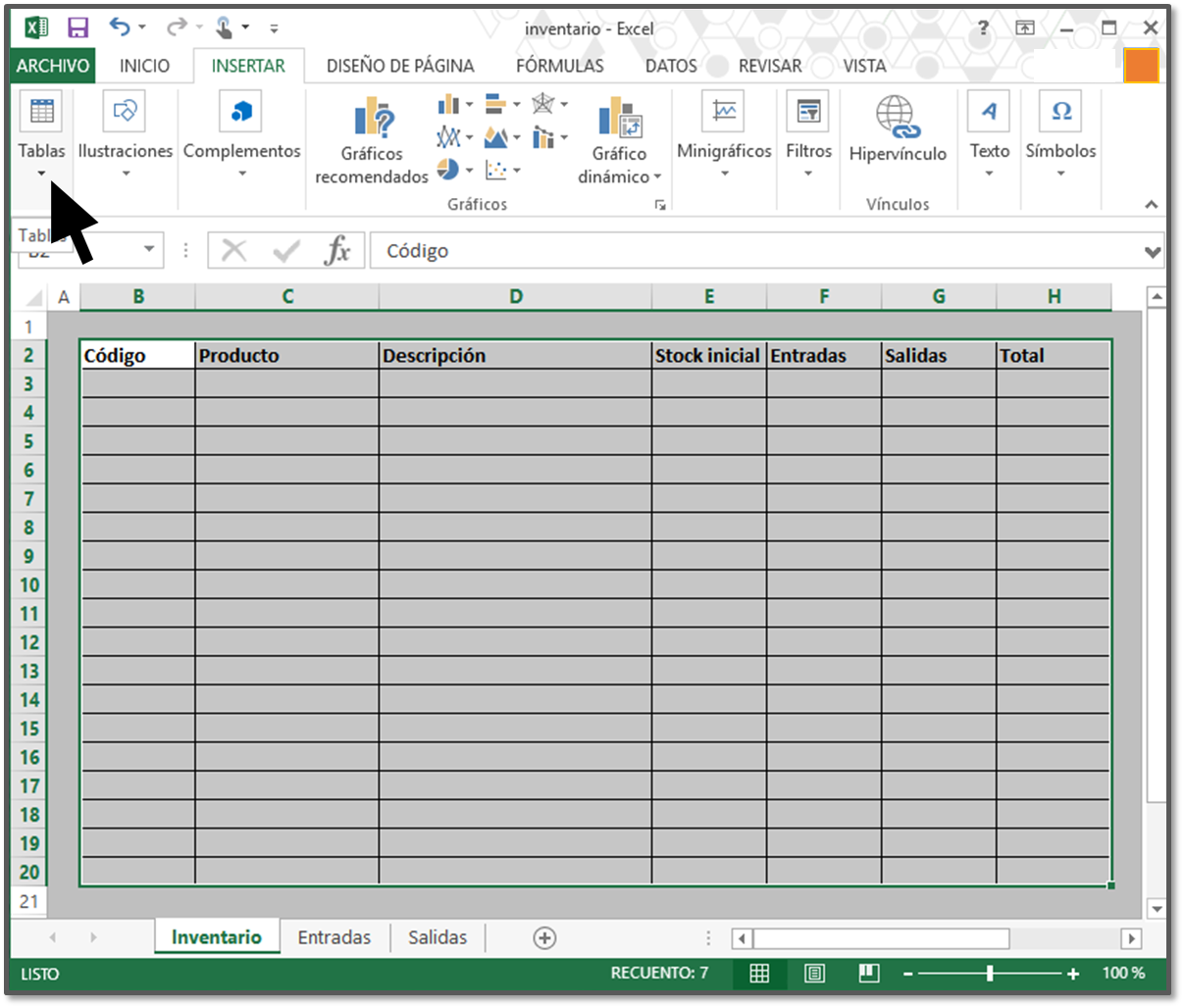Open the Name Box dropdown arrow
This screenshot has height=1008, width=1184.
click(149, 249)
